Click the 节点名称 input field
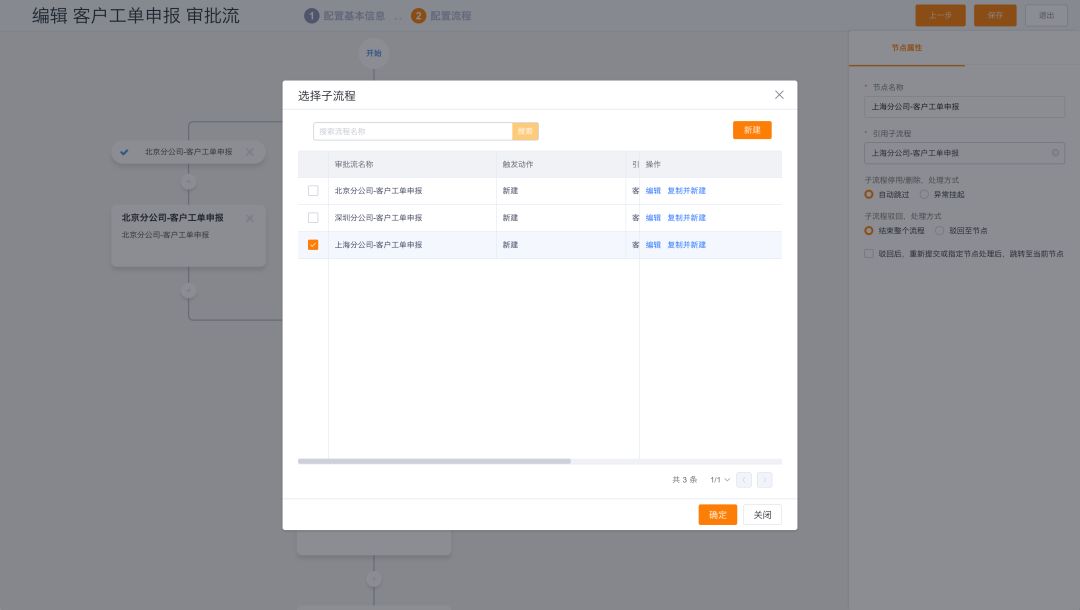 (964, 107)
